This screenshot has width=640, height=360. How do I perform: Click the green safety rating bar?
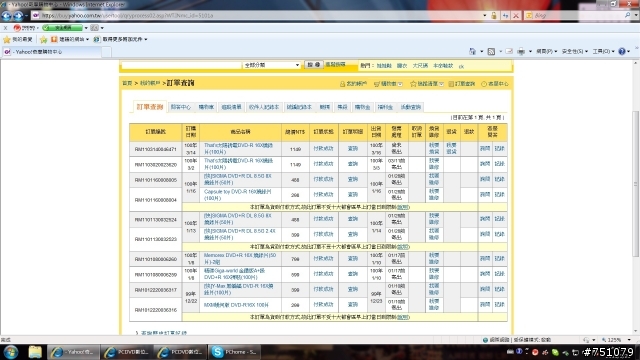click(62, 28)
